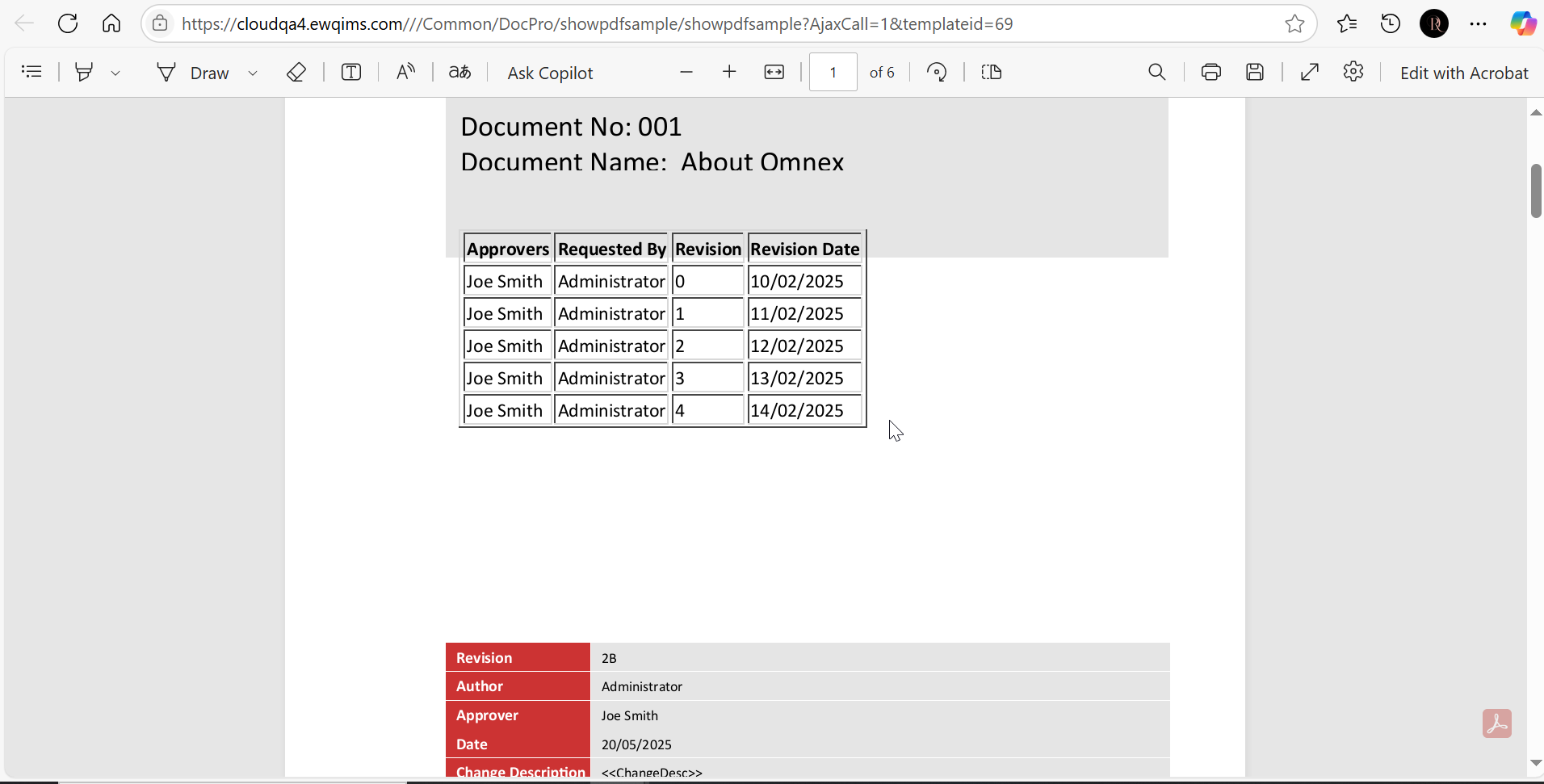Start Read aloud
Screen dimensions: 1544x784
[x=405, y=72]
